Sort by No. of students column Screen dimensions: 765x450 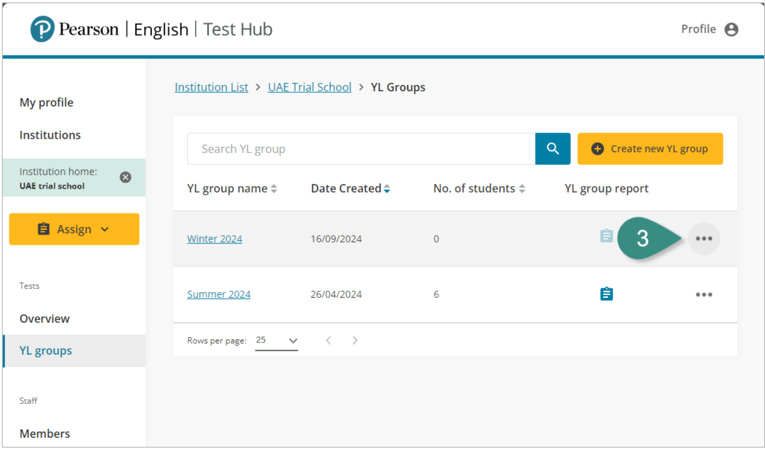tap(480, 188)
